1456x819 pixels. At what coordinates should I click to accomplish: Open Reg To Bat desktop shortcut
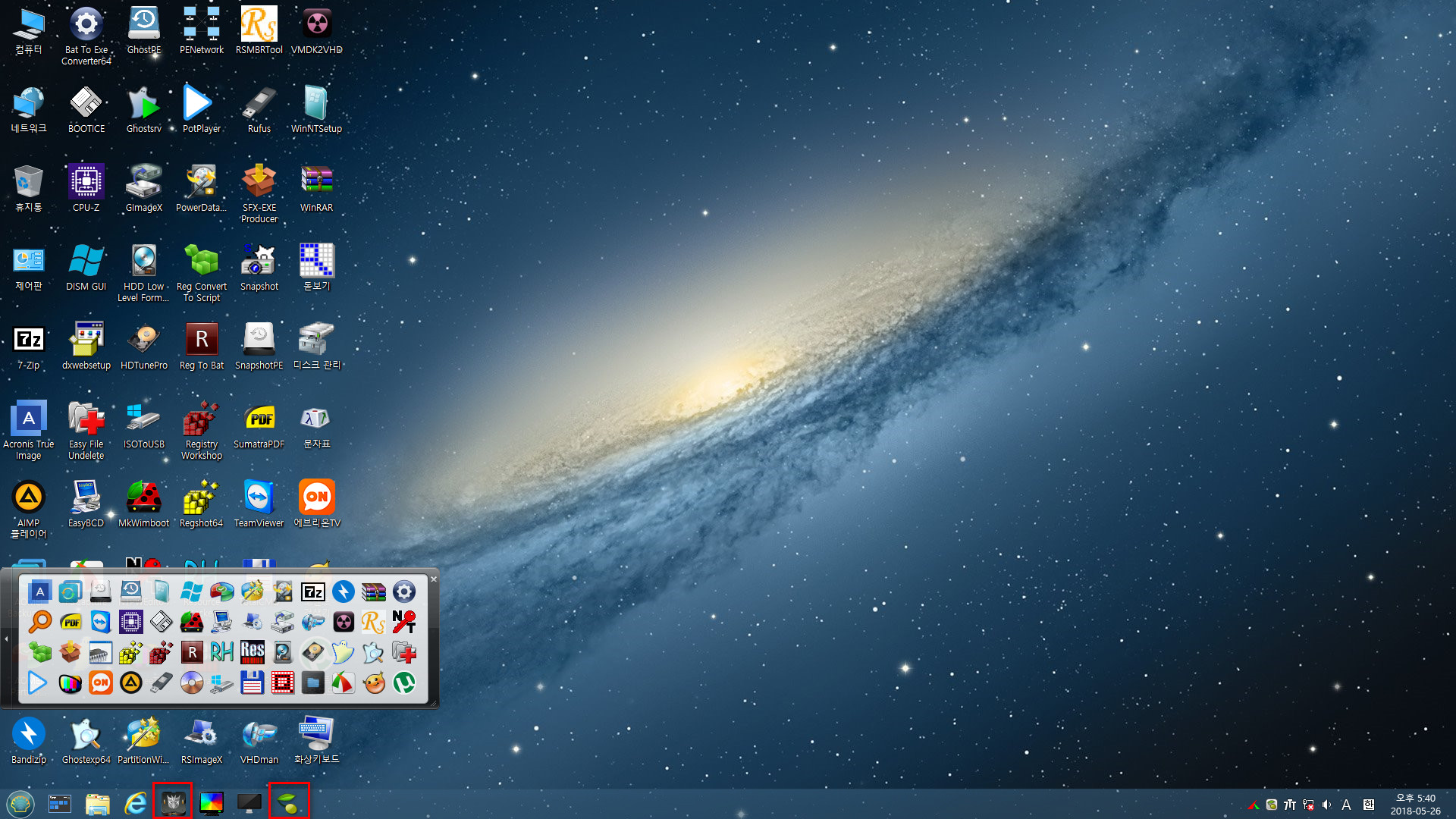coord(202,346)
